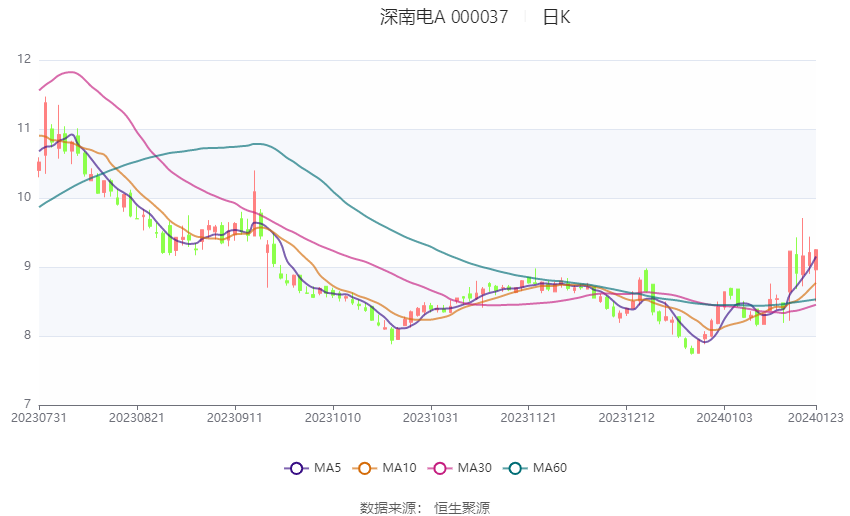This screenshot has width=850, height=516.
Task: Click the data source text 恒生聚源
Action: [x=462, y=508]
